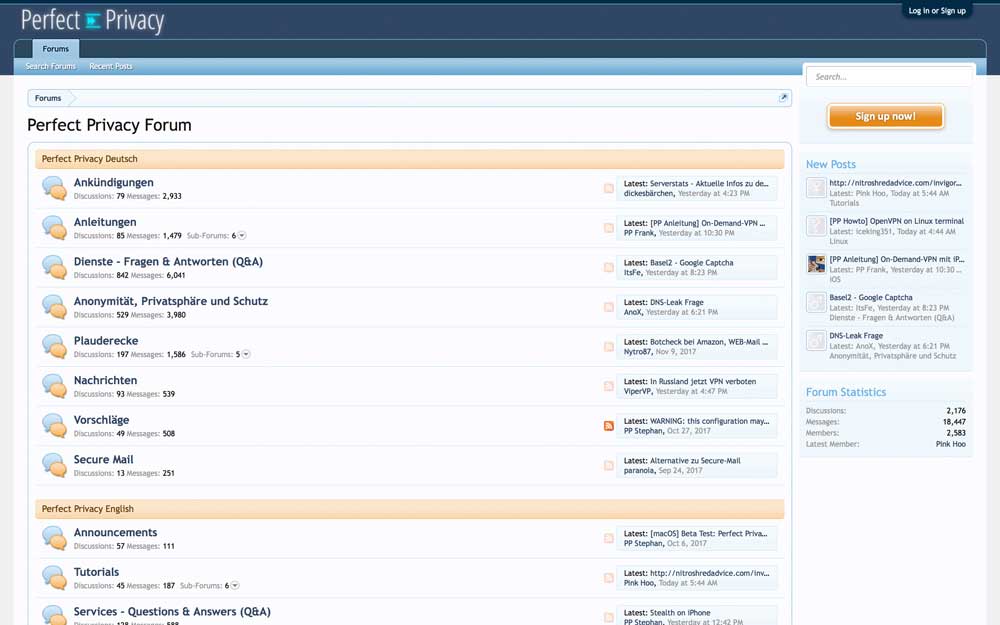
Task: Open 'Botcheck bei Amazon, WEB-Mail' latest post
Action: pos(709,342)
